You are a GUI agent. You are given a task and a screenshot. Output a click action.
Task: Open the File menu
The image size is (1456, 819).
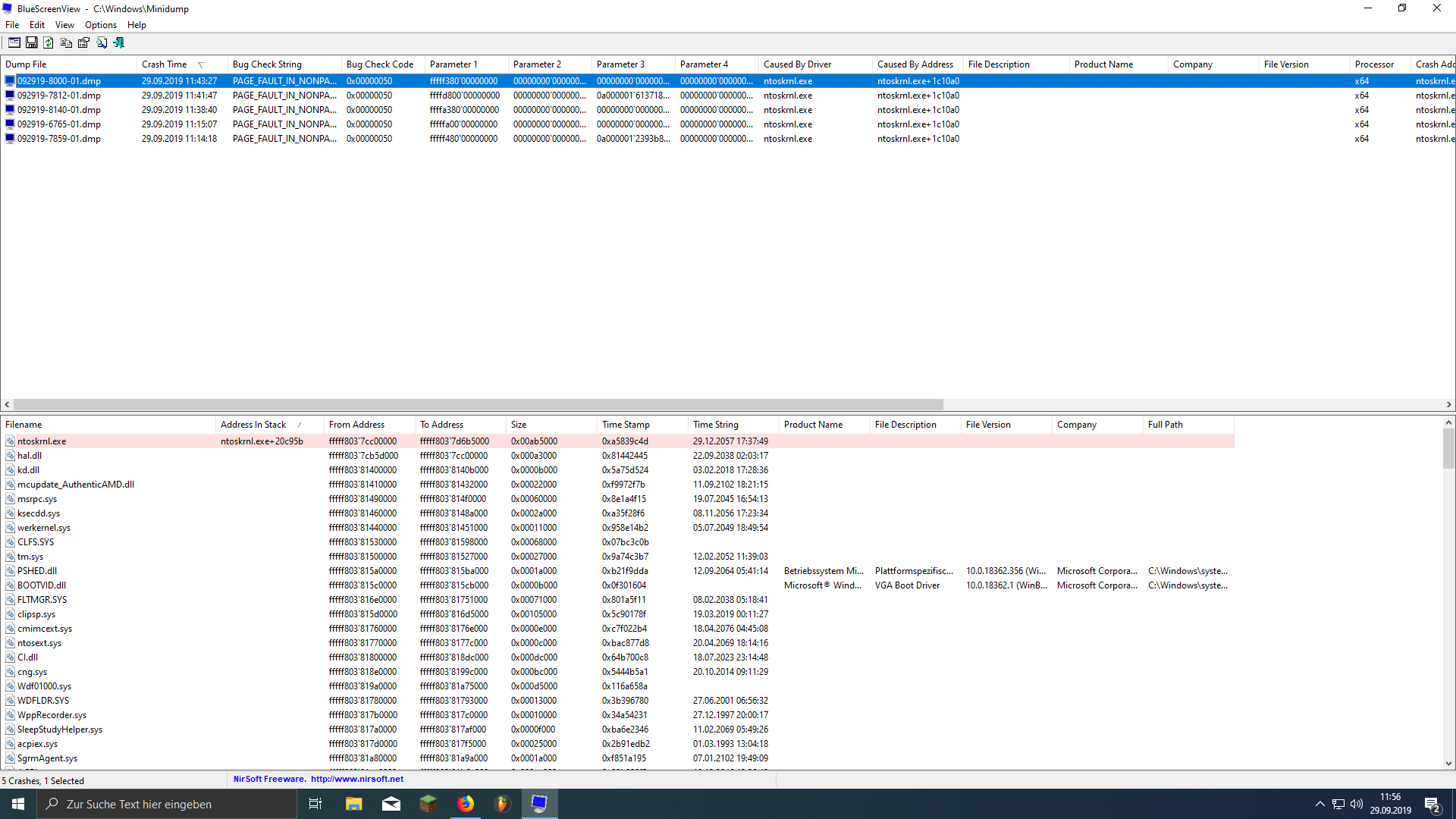tap(12, 25)
